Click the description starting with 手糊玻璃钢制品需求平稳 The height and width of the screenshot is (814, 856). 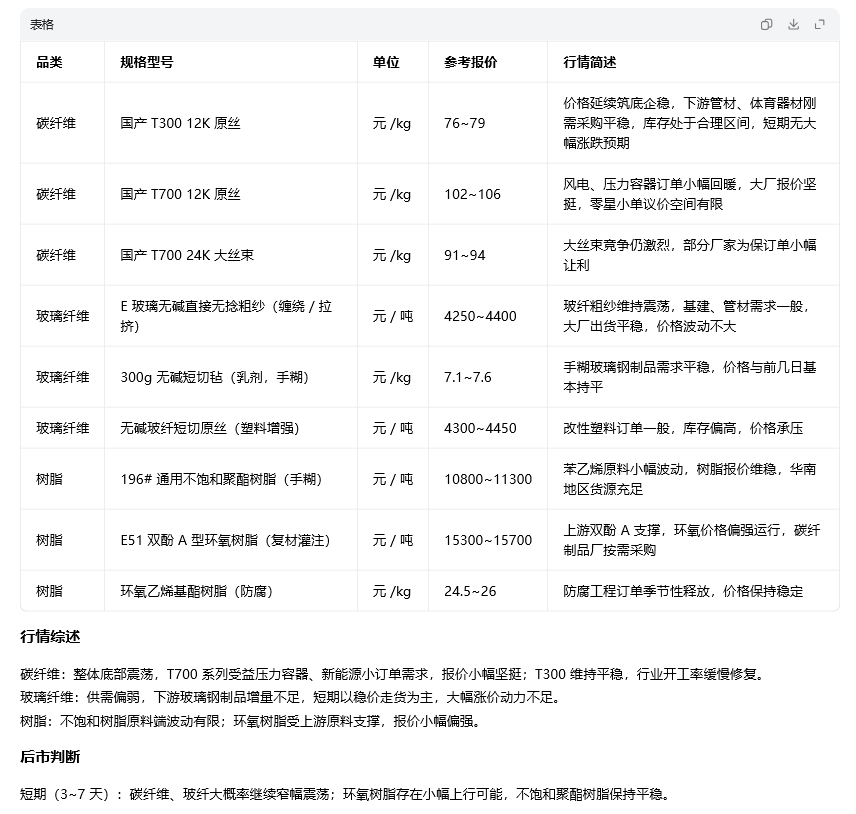pyautogui.click(x=689, y=377)
